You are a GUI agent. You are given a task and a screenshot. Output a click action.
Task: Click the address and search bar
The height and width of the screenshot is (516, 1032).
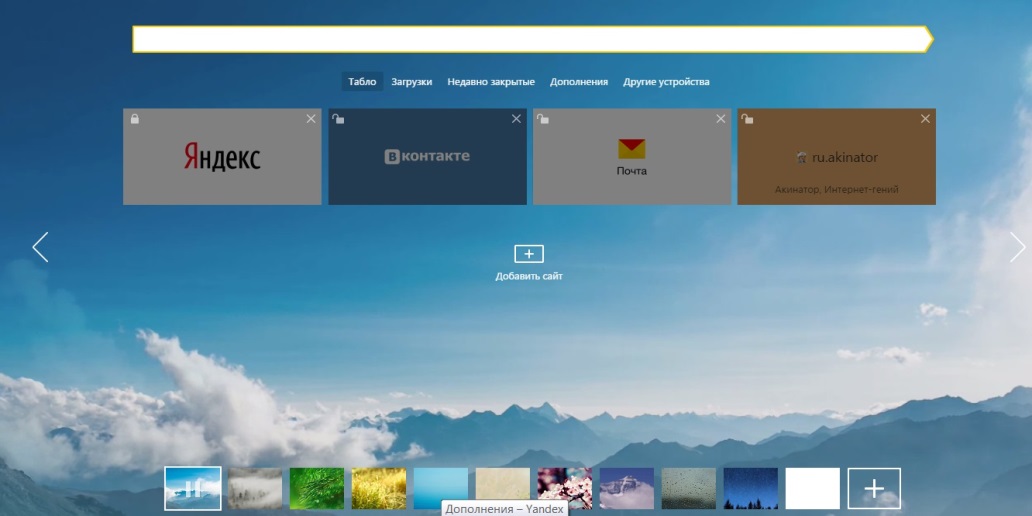(x=530, y=39)
